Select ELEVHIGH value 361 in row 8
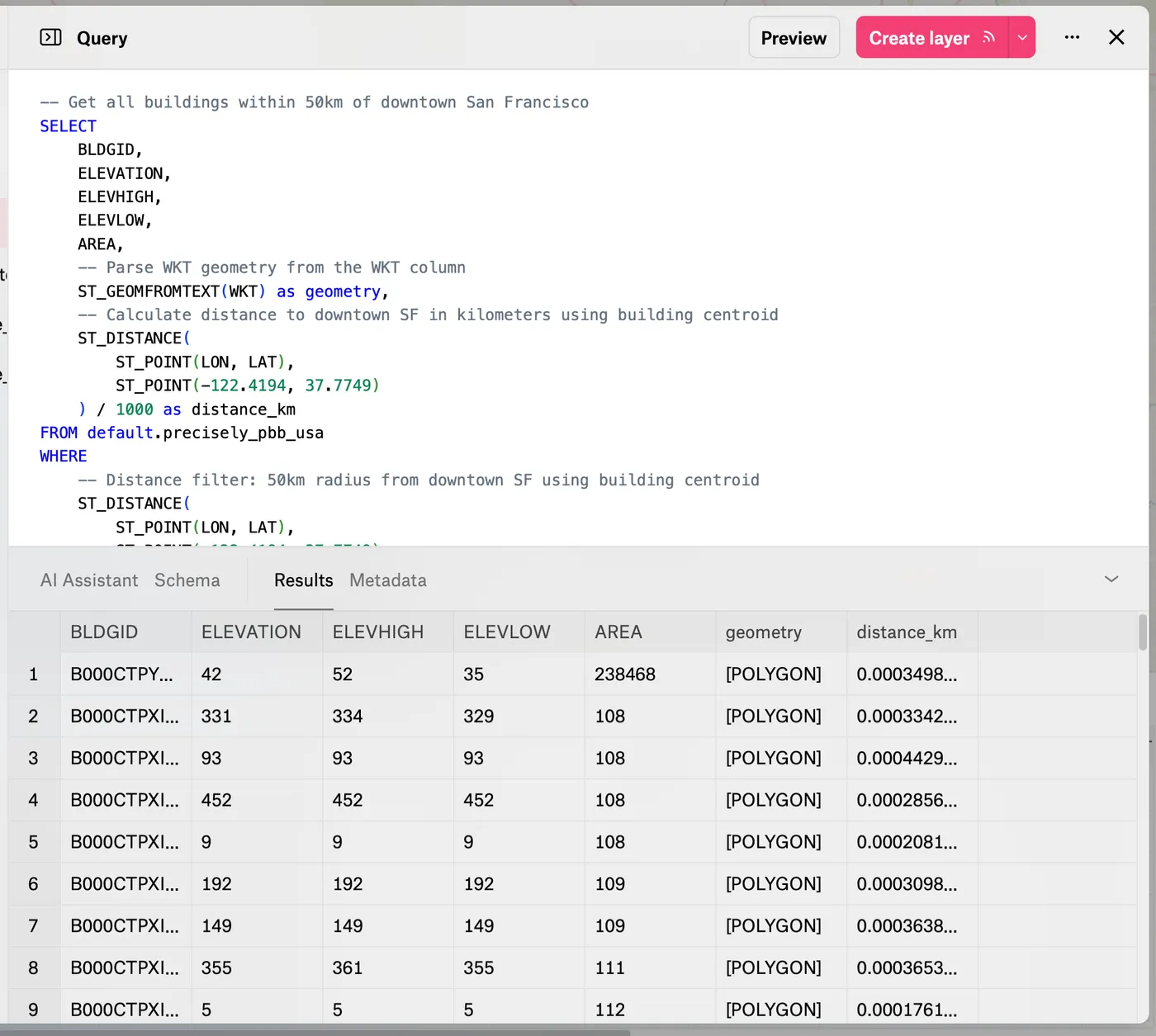The height and width of the screenshot is (1036, 1156). [x=388, y=967]
